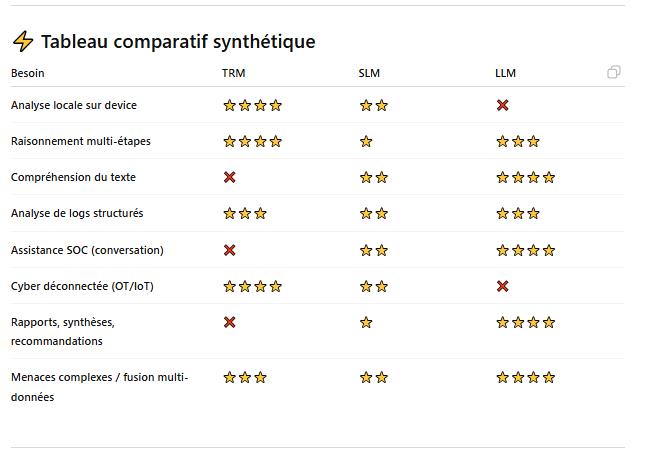The image size is (653, 461).
Task: Click the Raisonnement multi-étapes row label
Action: (x=81, y=141)
